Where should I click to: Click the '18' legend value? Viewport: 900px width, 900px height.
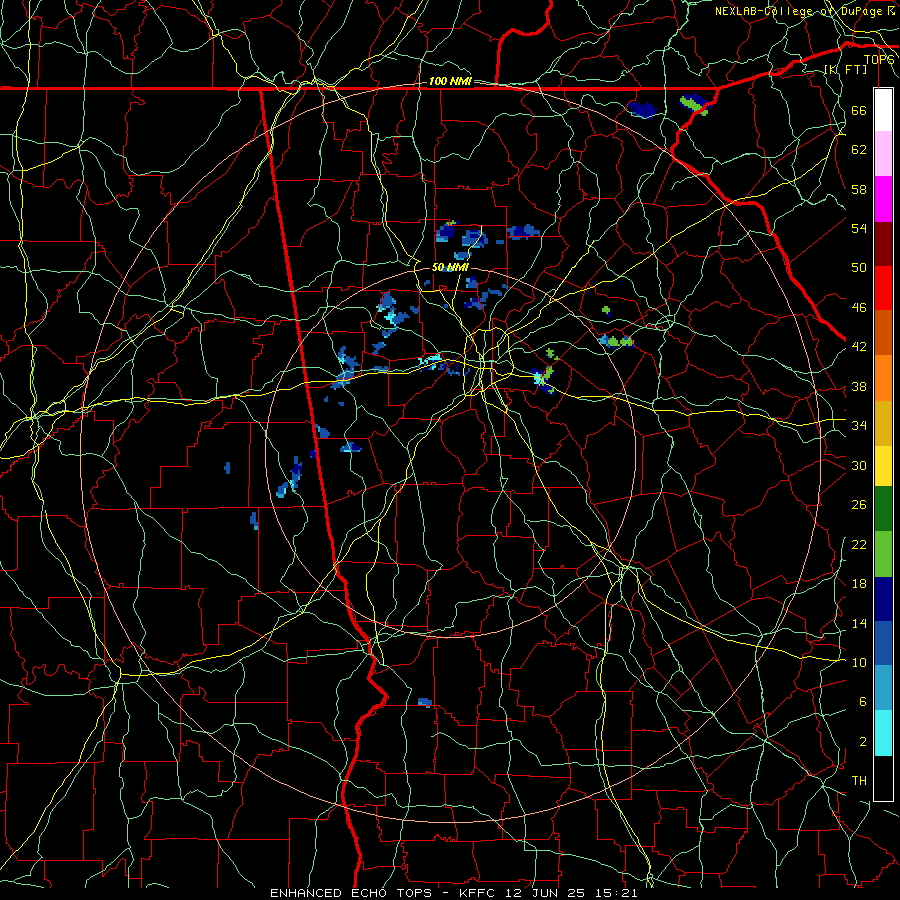tap(859, 584)
